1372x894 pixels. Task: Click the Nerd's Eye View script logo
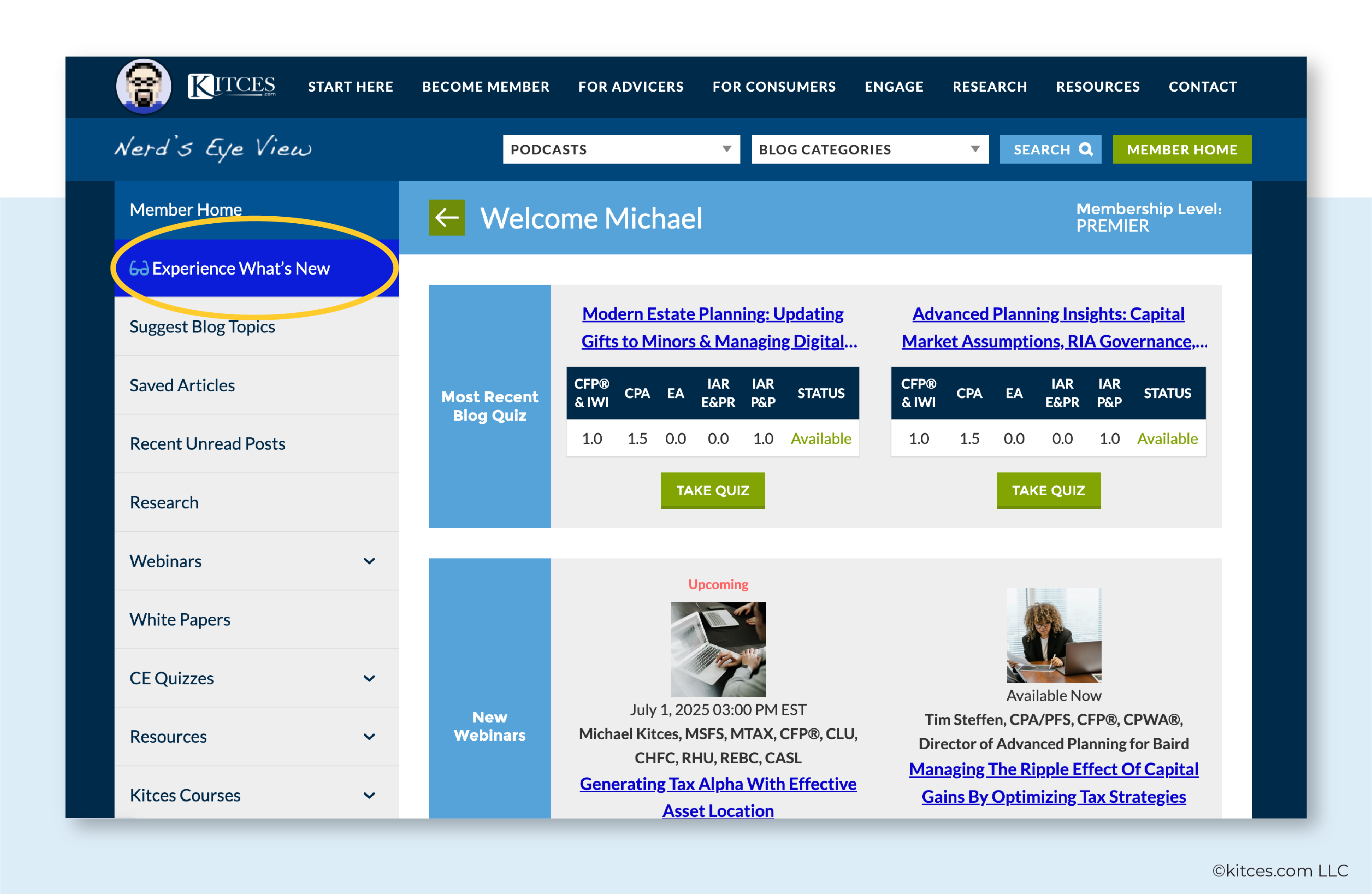[x=213, y=149]
